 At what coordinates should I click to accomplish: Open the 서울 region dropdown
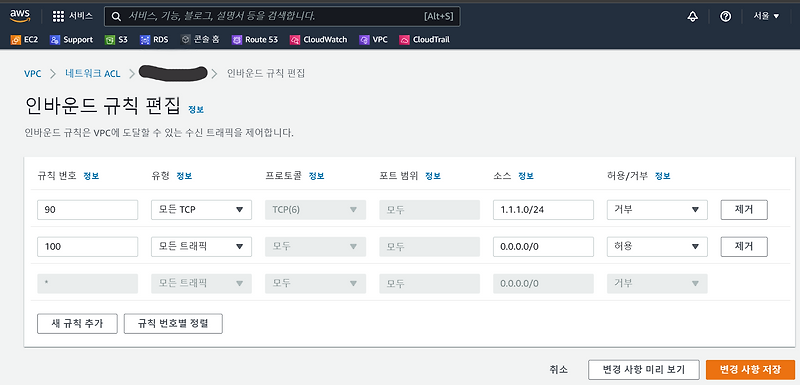point(766,16)
